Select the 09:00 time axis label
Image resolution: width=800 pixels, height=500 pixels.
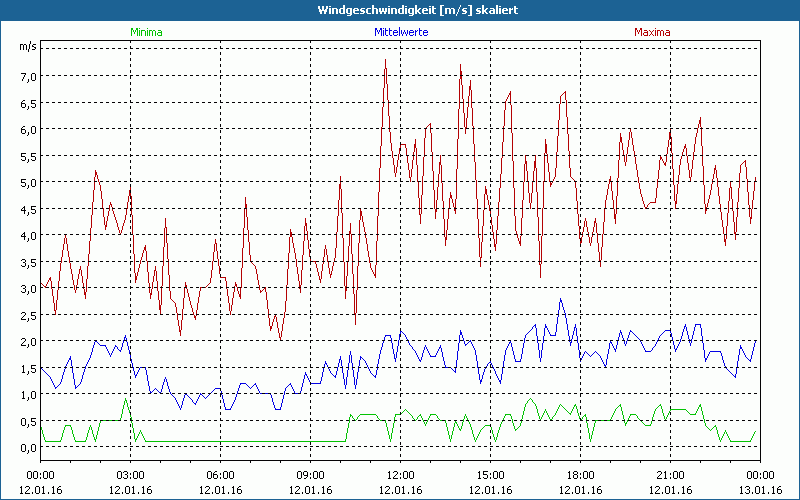tap(310, 475)
